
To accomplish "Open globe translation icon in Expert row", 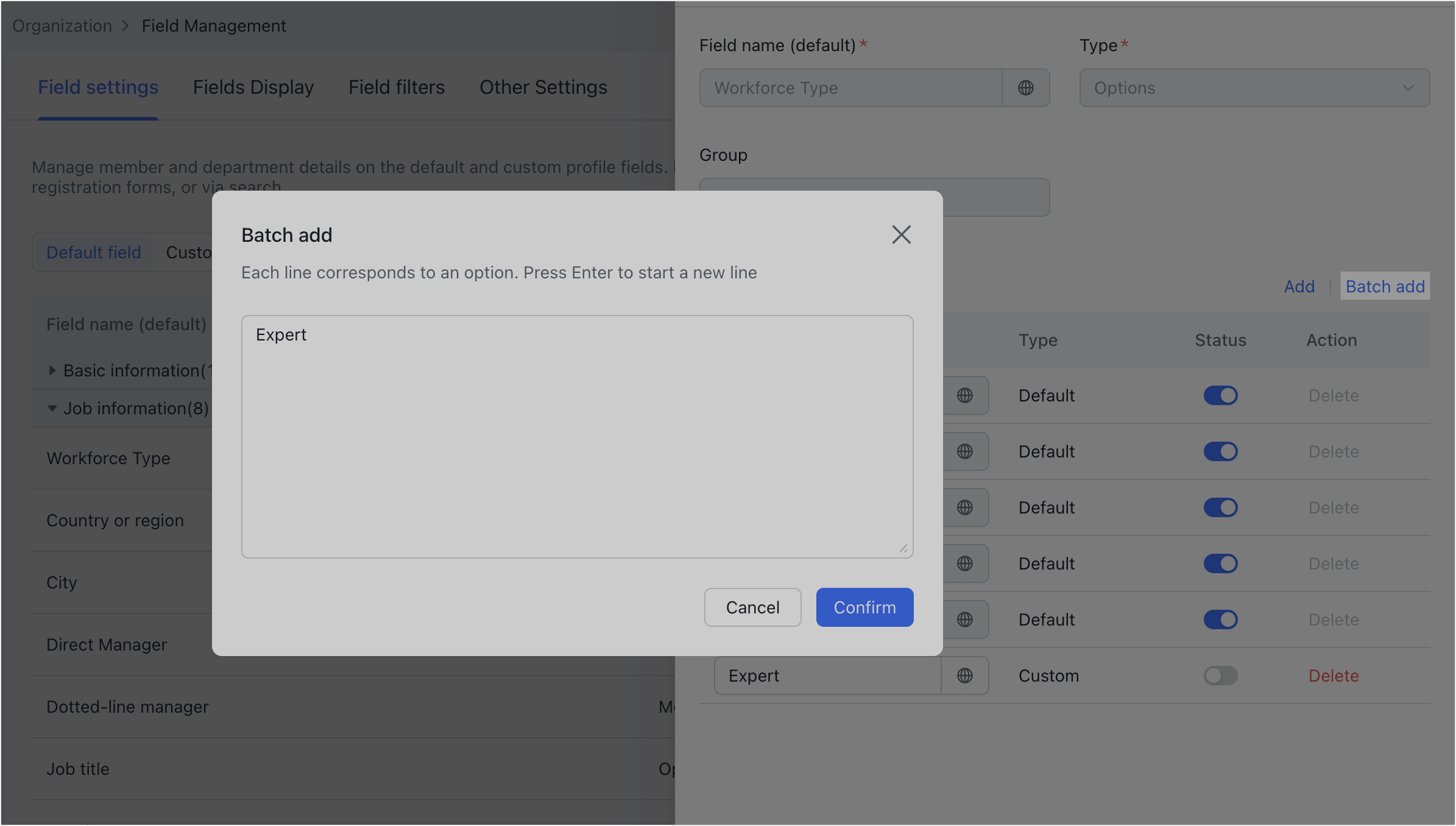I will pos(964,676).
